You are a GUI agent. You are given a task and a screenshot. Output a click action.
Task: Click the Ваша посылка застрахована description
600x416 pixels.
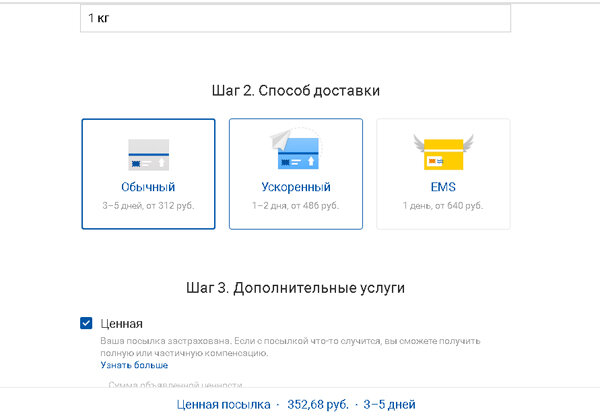click(290, 347)
